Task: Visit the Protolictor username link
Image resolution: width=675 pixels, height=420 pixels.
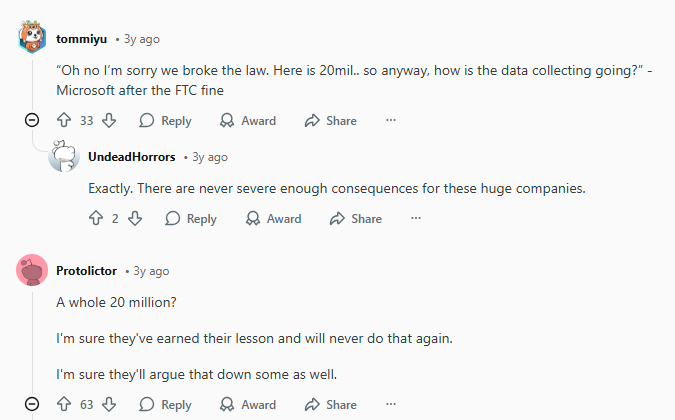Action: (x=86, y=271)
